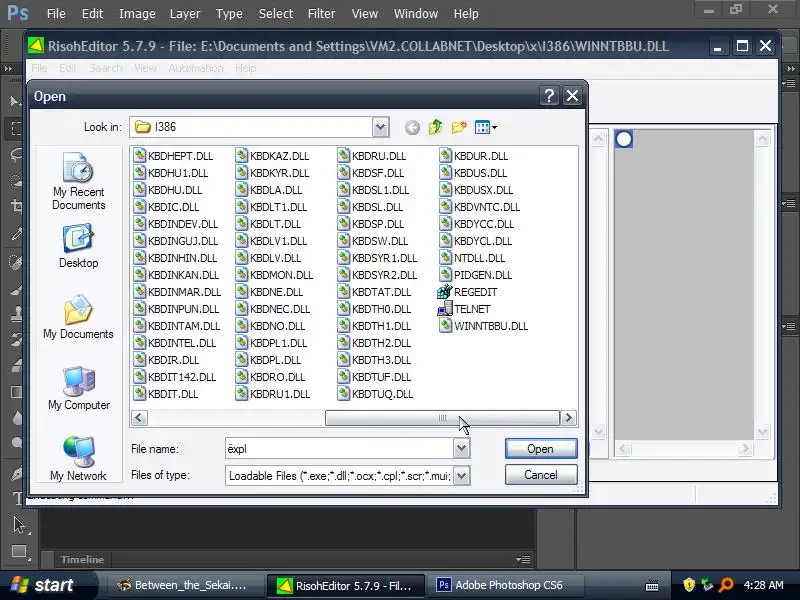Select KBDKAZ.DLL file
This screenshot has height=600, width=800.
[272, 156]
